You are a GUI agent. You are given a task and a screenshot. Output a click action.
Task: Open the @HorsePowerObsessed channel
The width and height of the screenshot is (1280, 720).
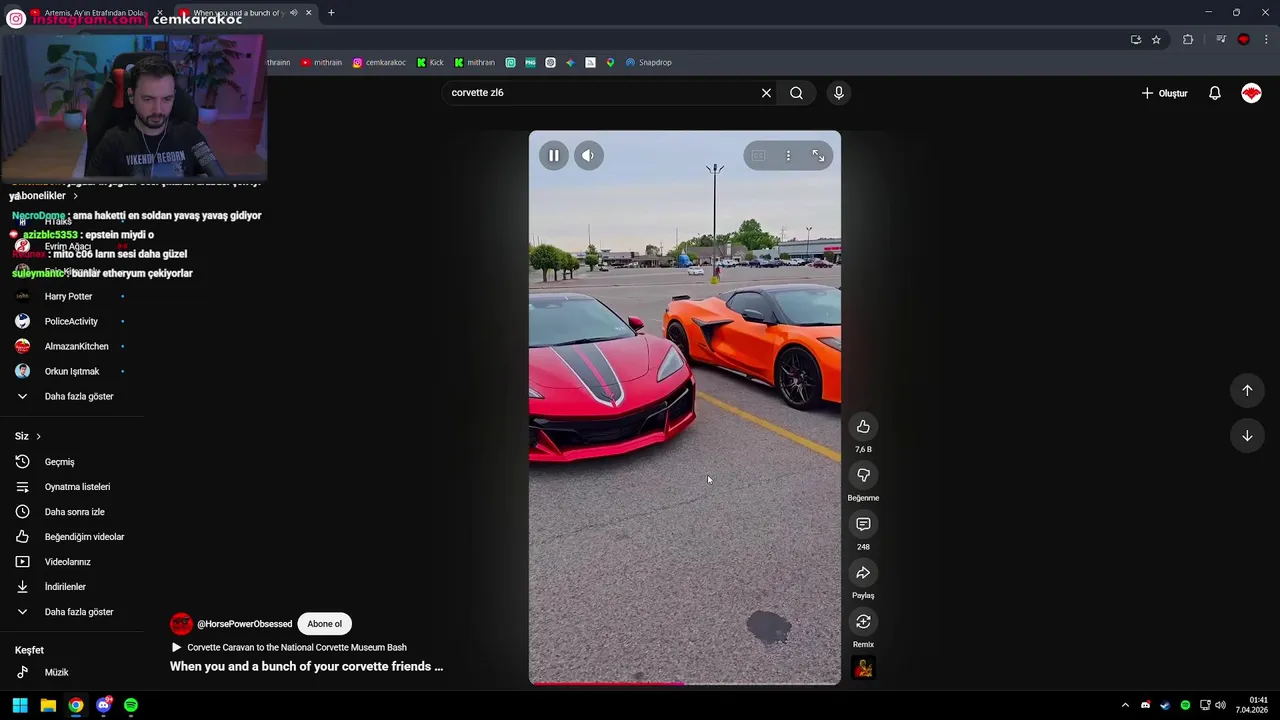point(244,624)
